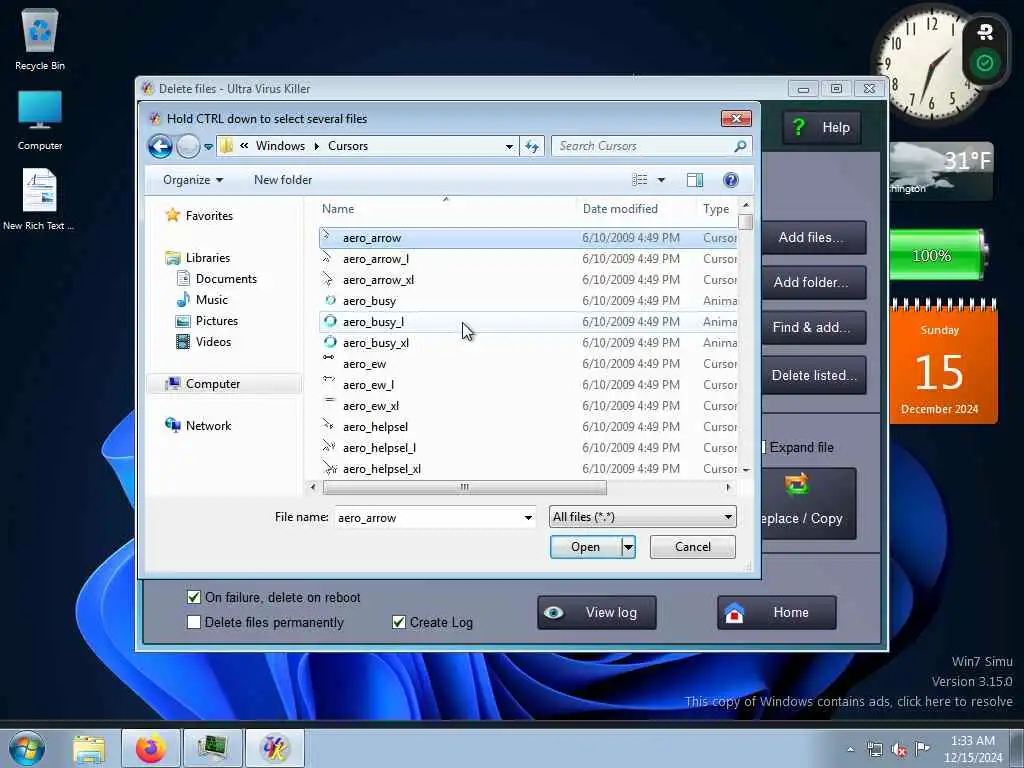Viewport: 1024px width, 768px height.
Task: Select the aero_helpsel_l file row
Action: [x=528, y=447]
